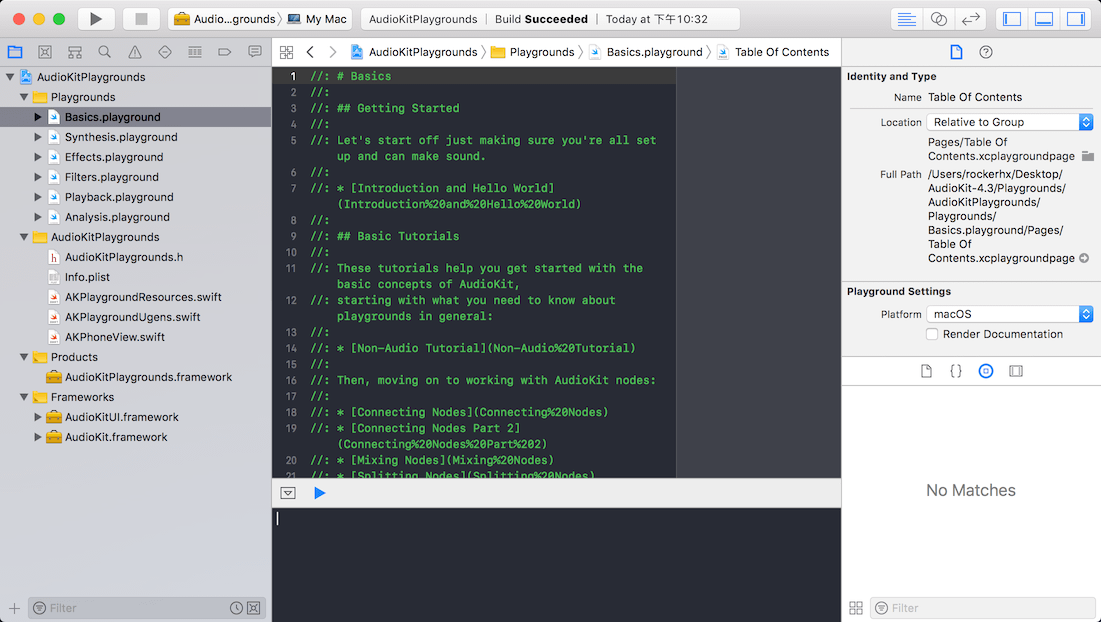Switch library to icon grid view
Image resolution: width=1101 pixels, height=622 pixels.
[x=856, y=608]
